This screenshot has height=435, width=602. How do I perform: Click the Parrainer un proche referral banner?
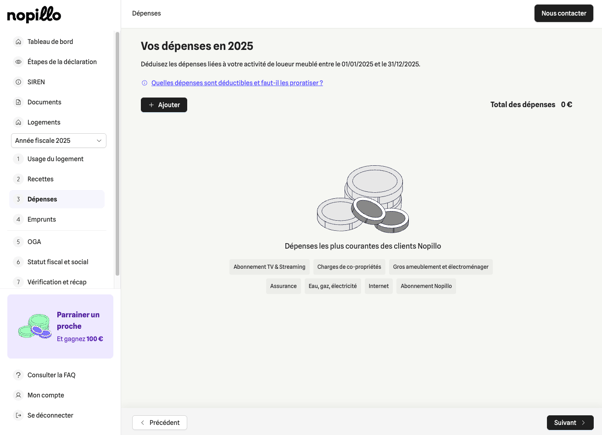coord(60,326)
